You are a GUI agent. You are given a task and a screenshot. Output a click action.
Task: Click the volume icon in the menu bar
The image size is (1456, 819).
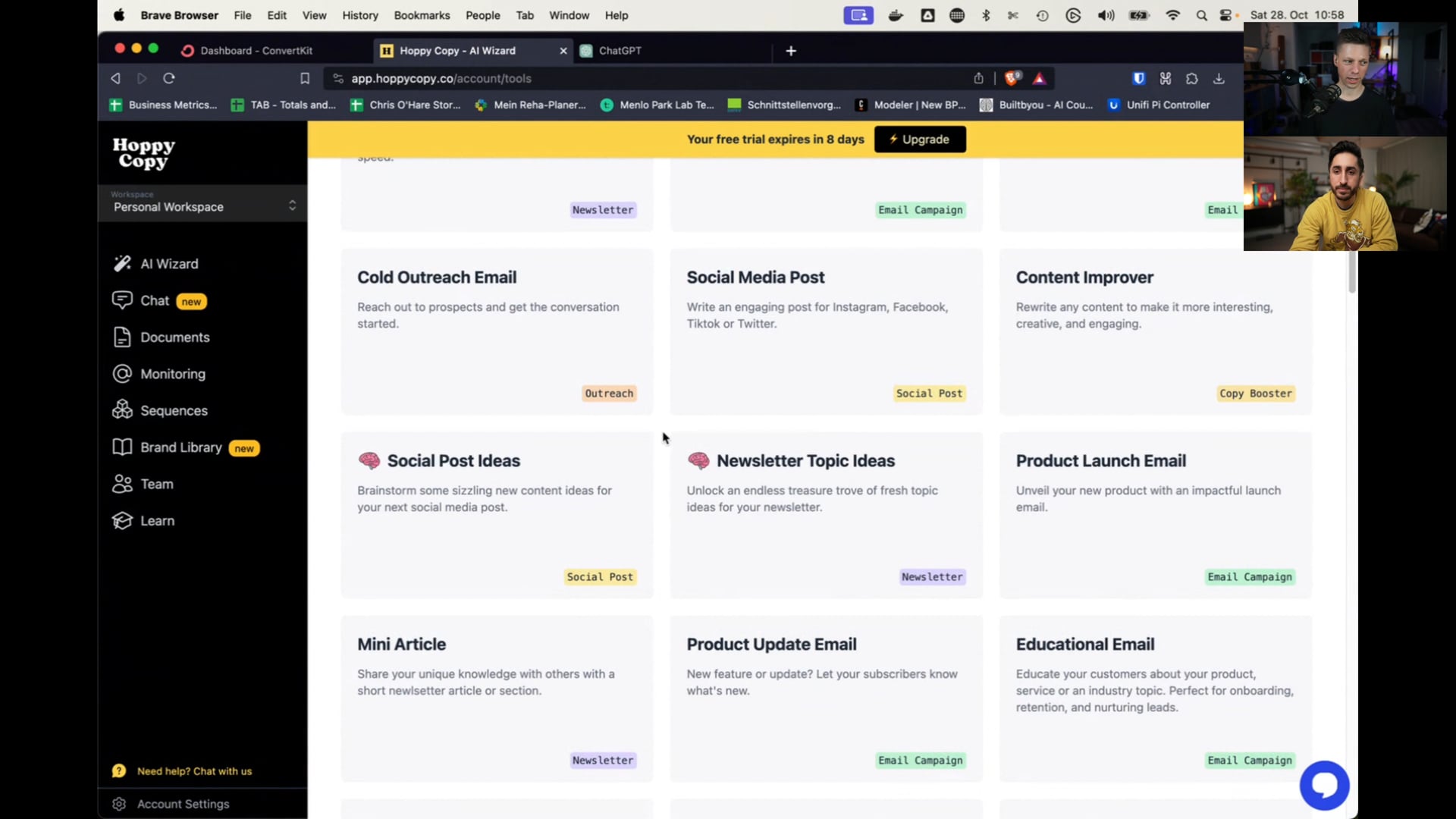pos(1106,15)
